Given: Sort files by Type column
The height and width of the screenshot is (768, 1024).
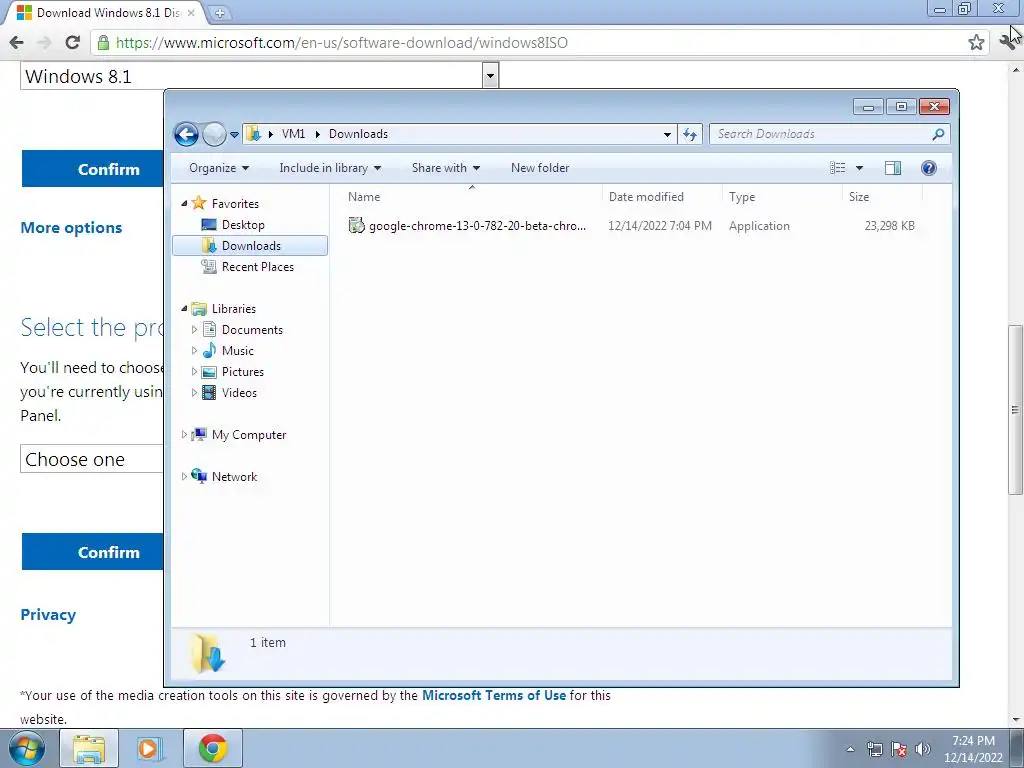Looking at the screenshot, I should pos(782,197).
